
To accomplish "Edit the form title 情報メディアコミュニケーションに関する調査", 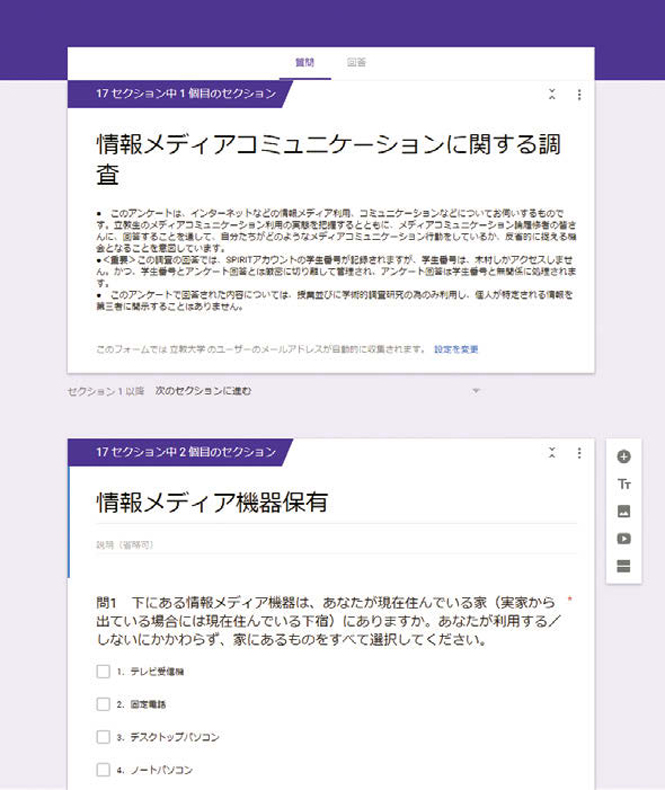I will [328, 159].
